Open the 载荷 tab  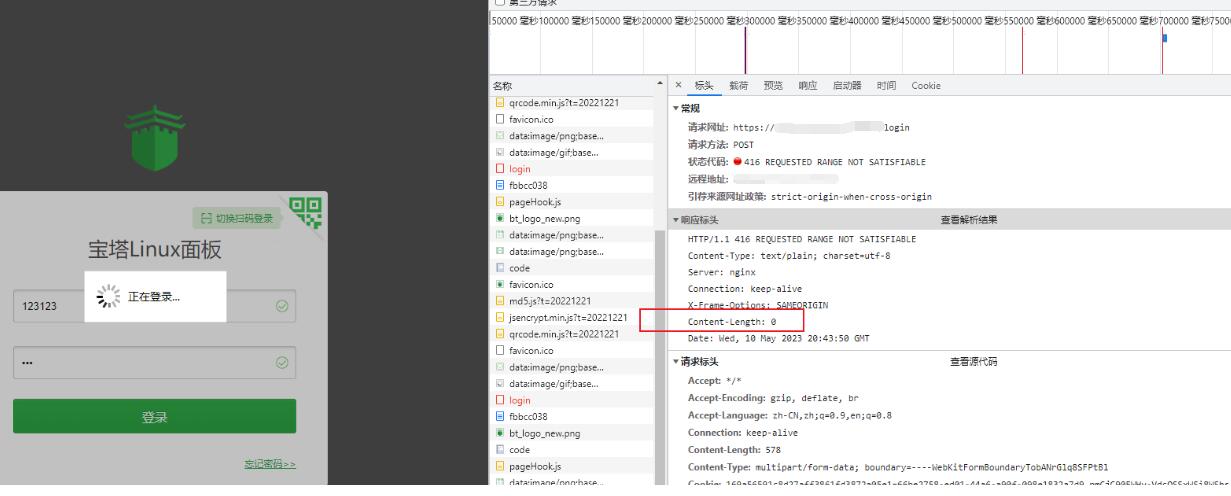pos(738,86)
